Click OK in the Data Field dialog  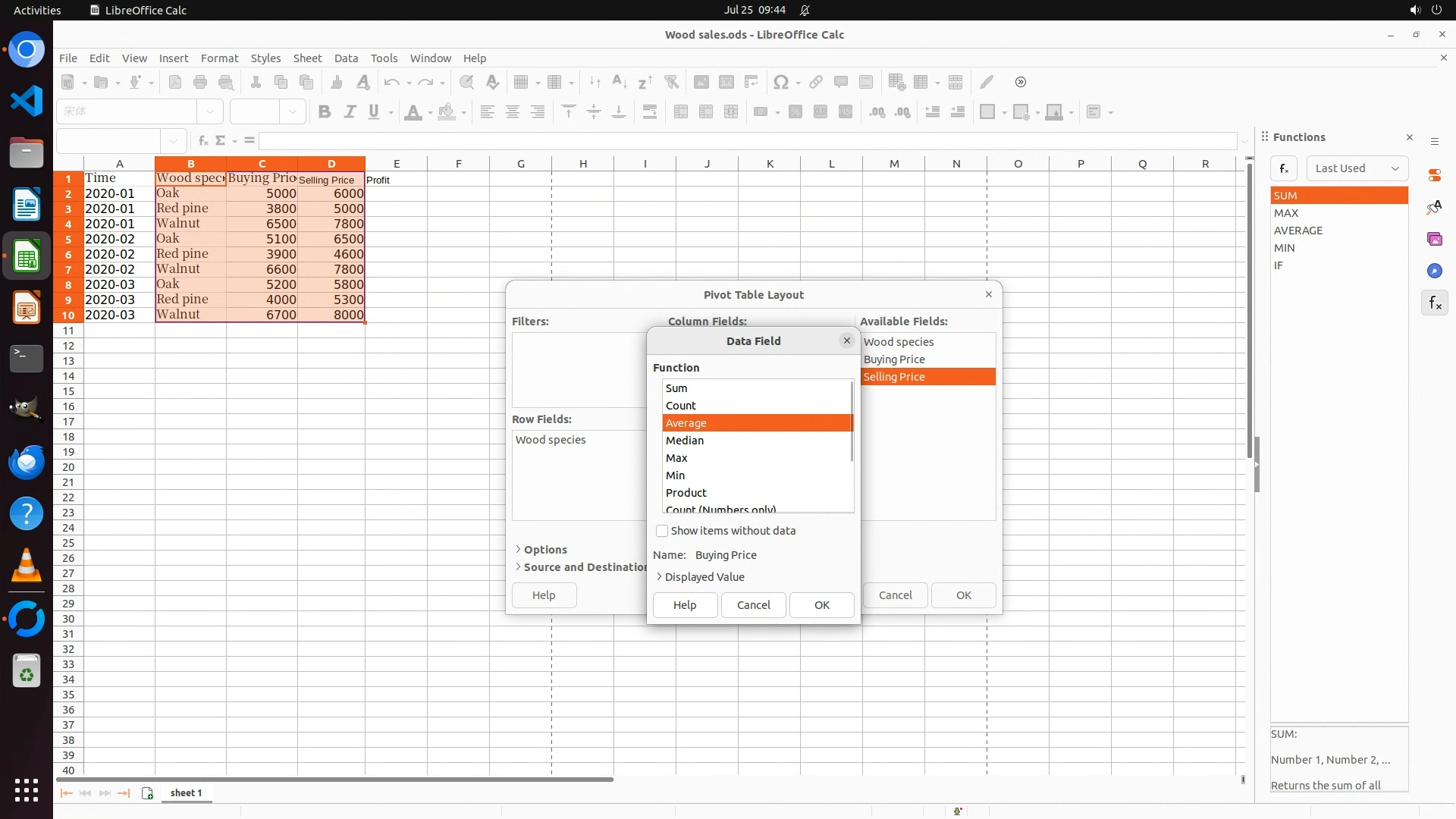tap(821, 605)
